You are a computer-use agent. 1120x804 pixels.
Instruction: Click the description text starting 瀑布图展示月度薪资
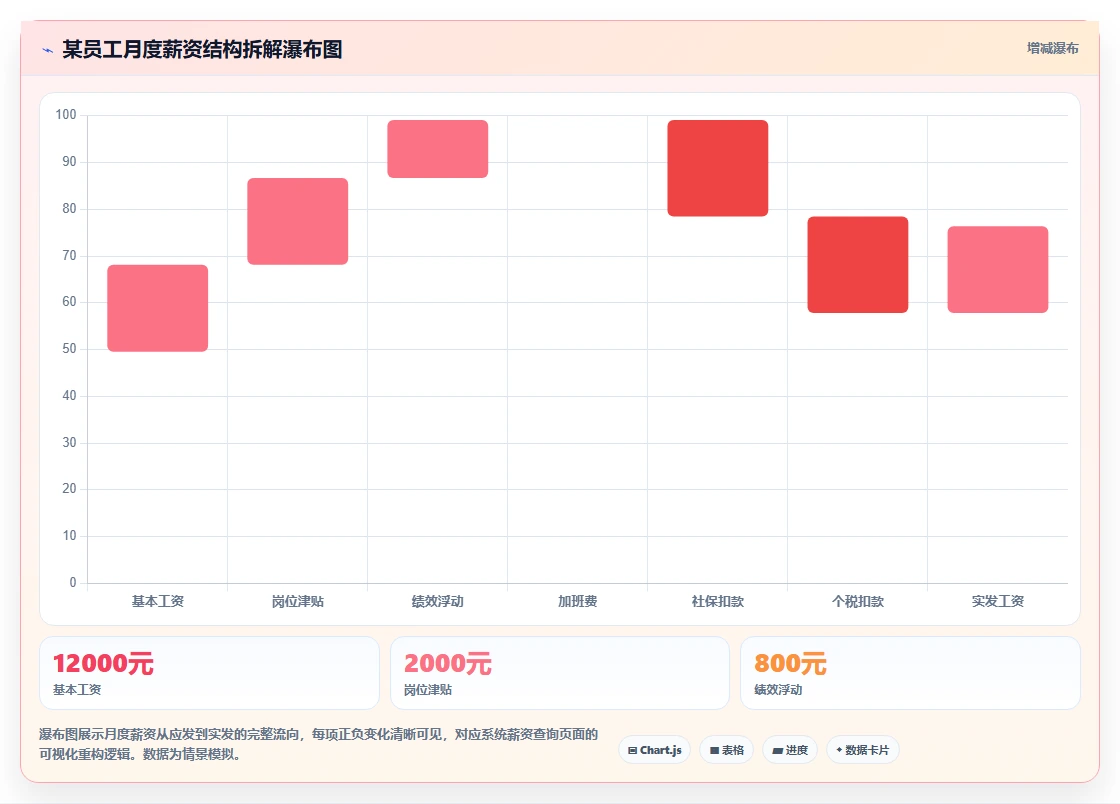point(319,744)
